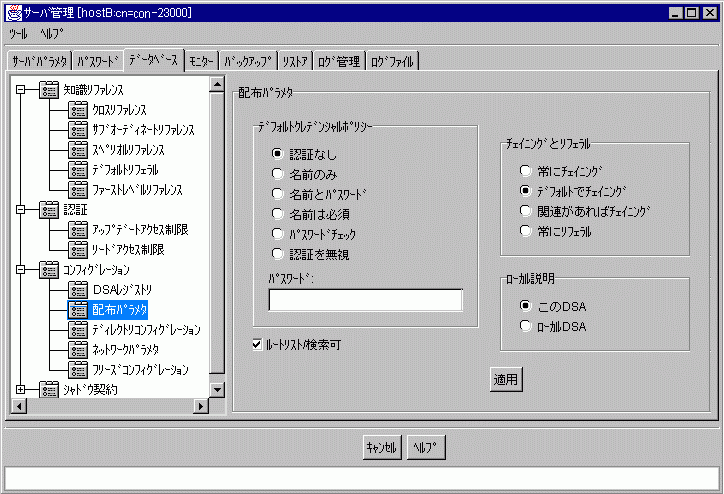Click the application icon in title bar
The width and height of the screenshot is (724, 494).
coord(14,12)
